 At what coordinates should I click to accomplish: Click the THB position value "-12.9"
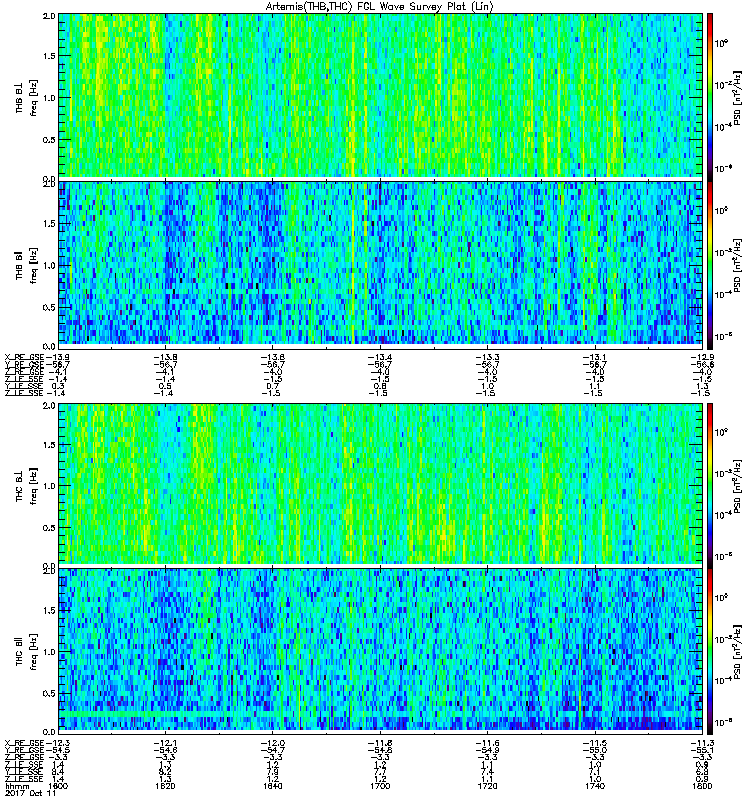click(x=702, y=357)
